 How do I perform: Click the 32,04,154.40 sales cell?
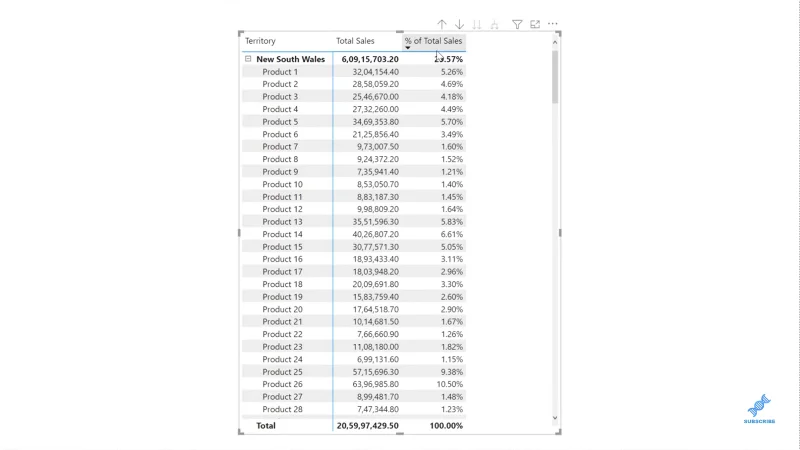(x=376, y=72)
